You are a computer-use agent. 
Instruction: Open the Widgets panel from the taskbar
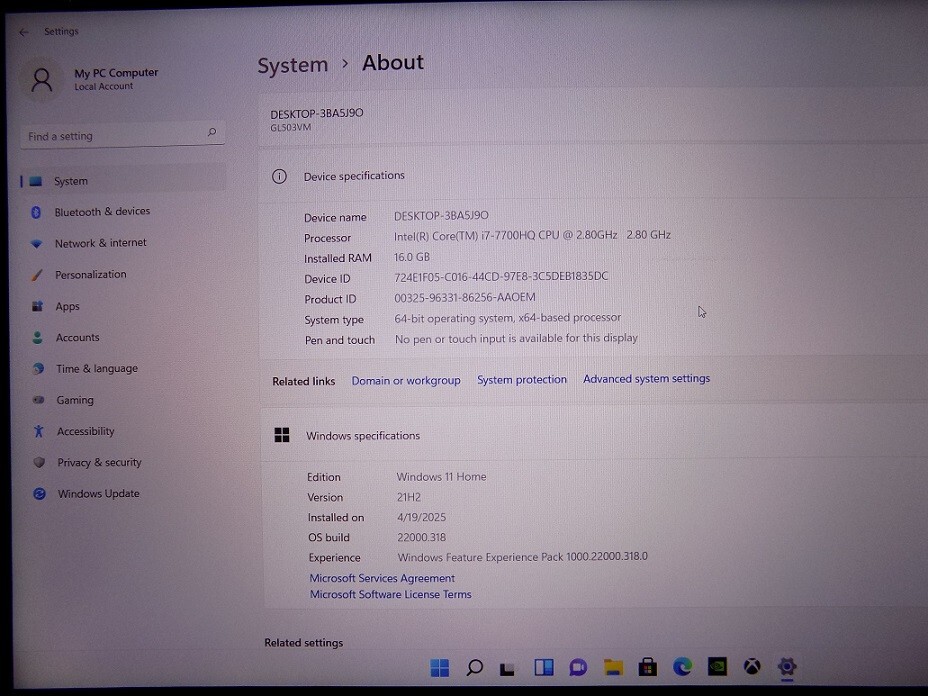pos(543,668)
